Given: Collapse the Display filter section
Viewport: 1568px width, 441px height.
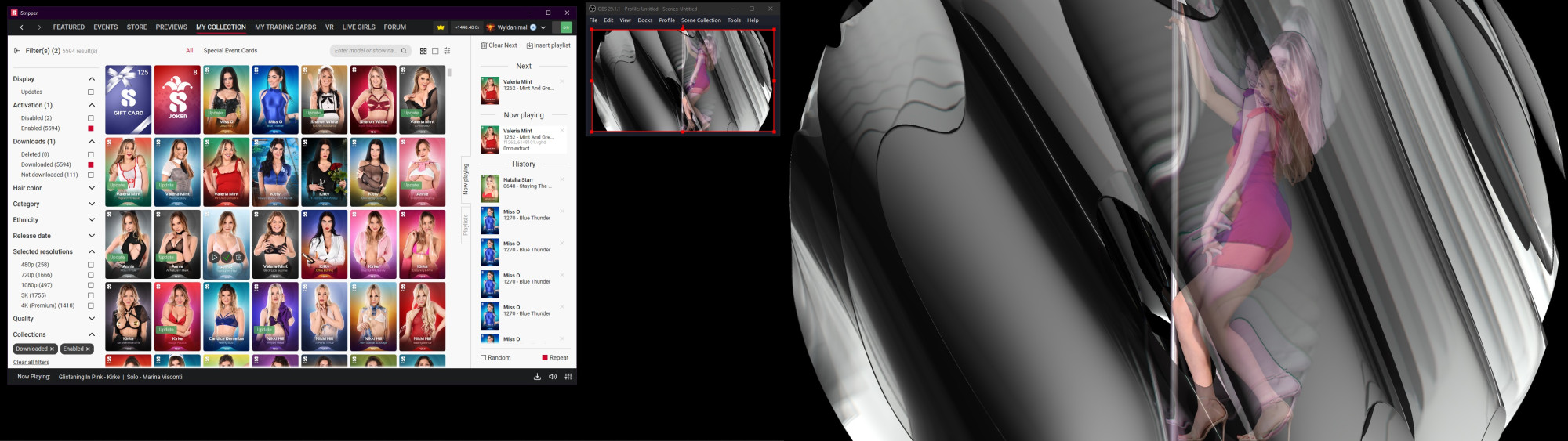Looking at the screenshot, I should tap(92, 79).
